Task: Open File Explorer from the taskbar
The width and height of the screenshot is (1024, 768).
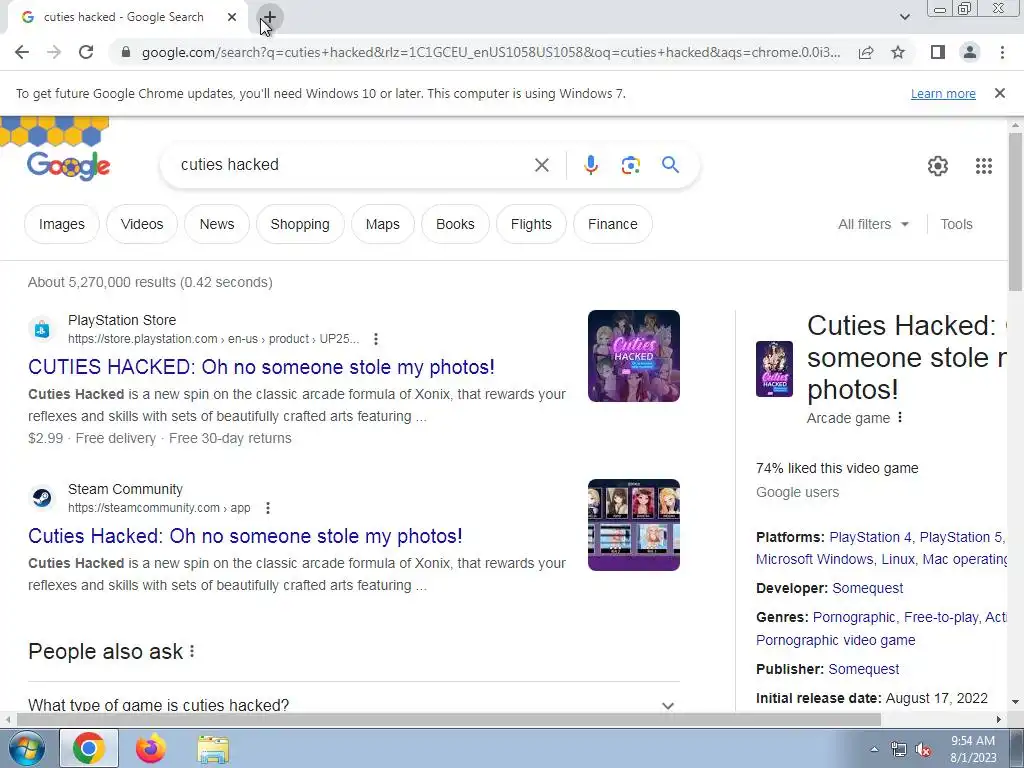Action: coord(213,749)
